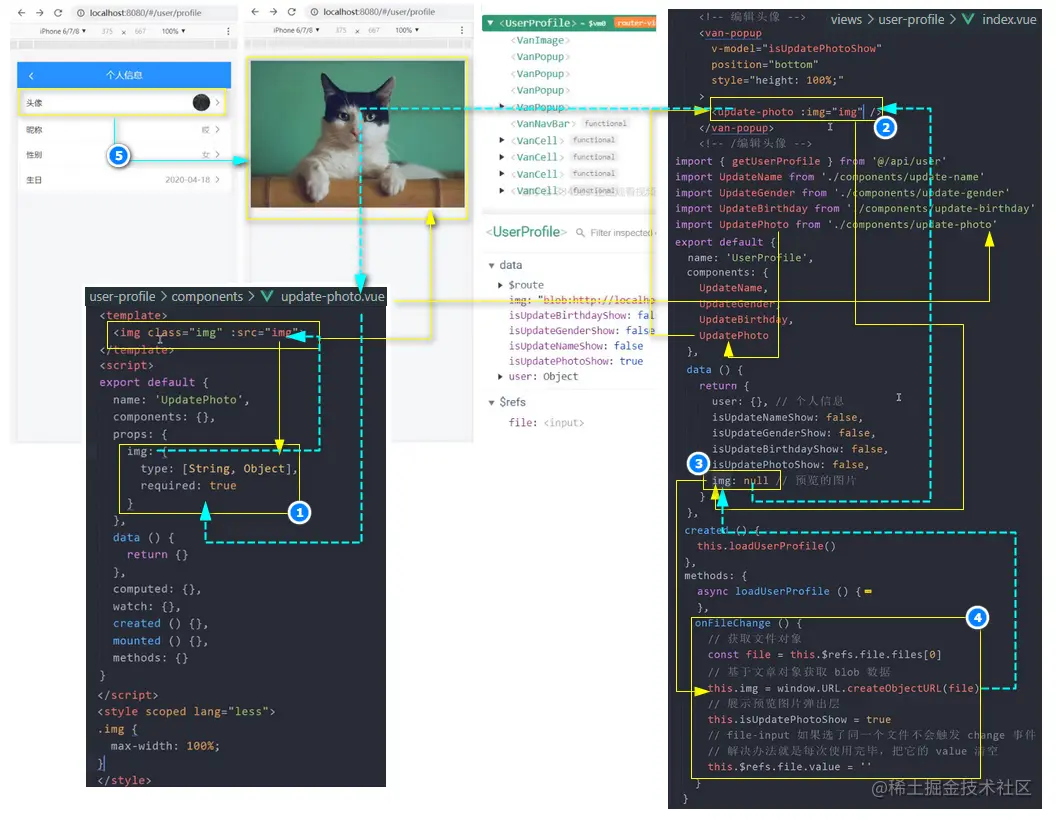Click the img blob URL value in inspector
The image size is (1056, 822).
pyautogui.click(x=597, y=300)
